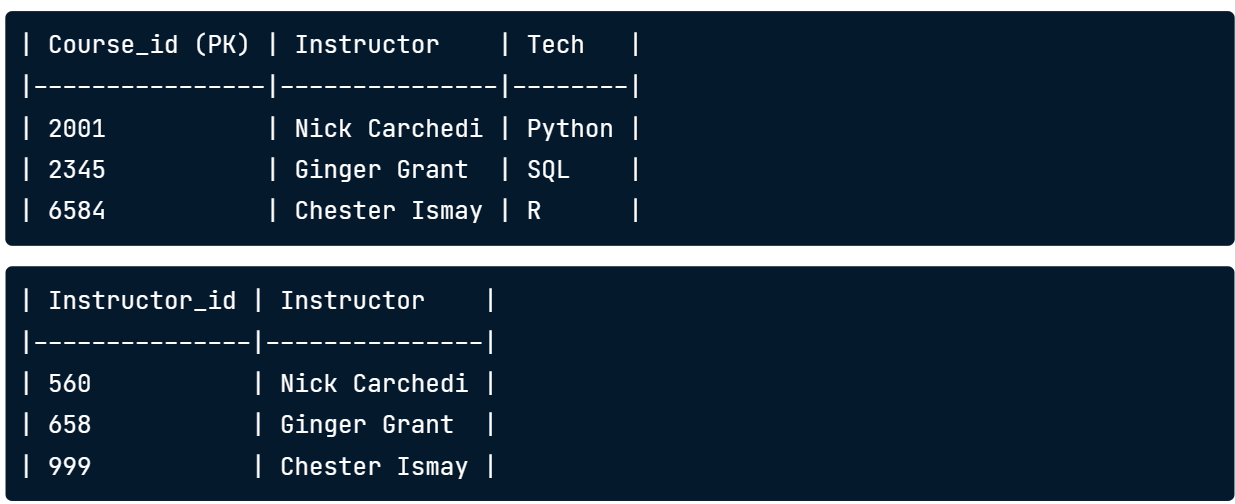Click the Instructor_id column header
The image size is (1235, 504).
click(x=142, y=299)
